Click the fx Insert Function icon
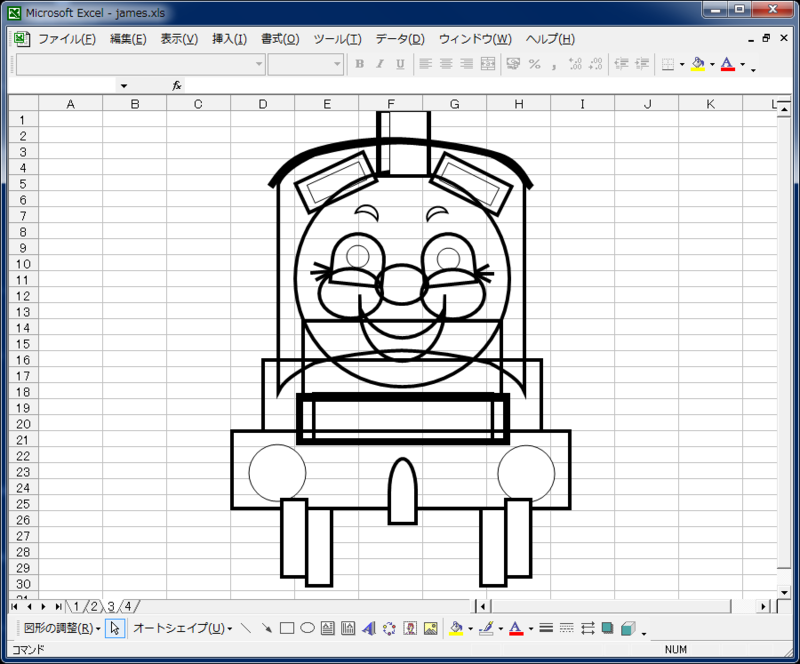Screen dimensions: 800x664 177,86
